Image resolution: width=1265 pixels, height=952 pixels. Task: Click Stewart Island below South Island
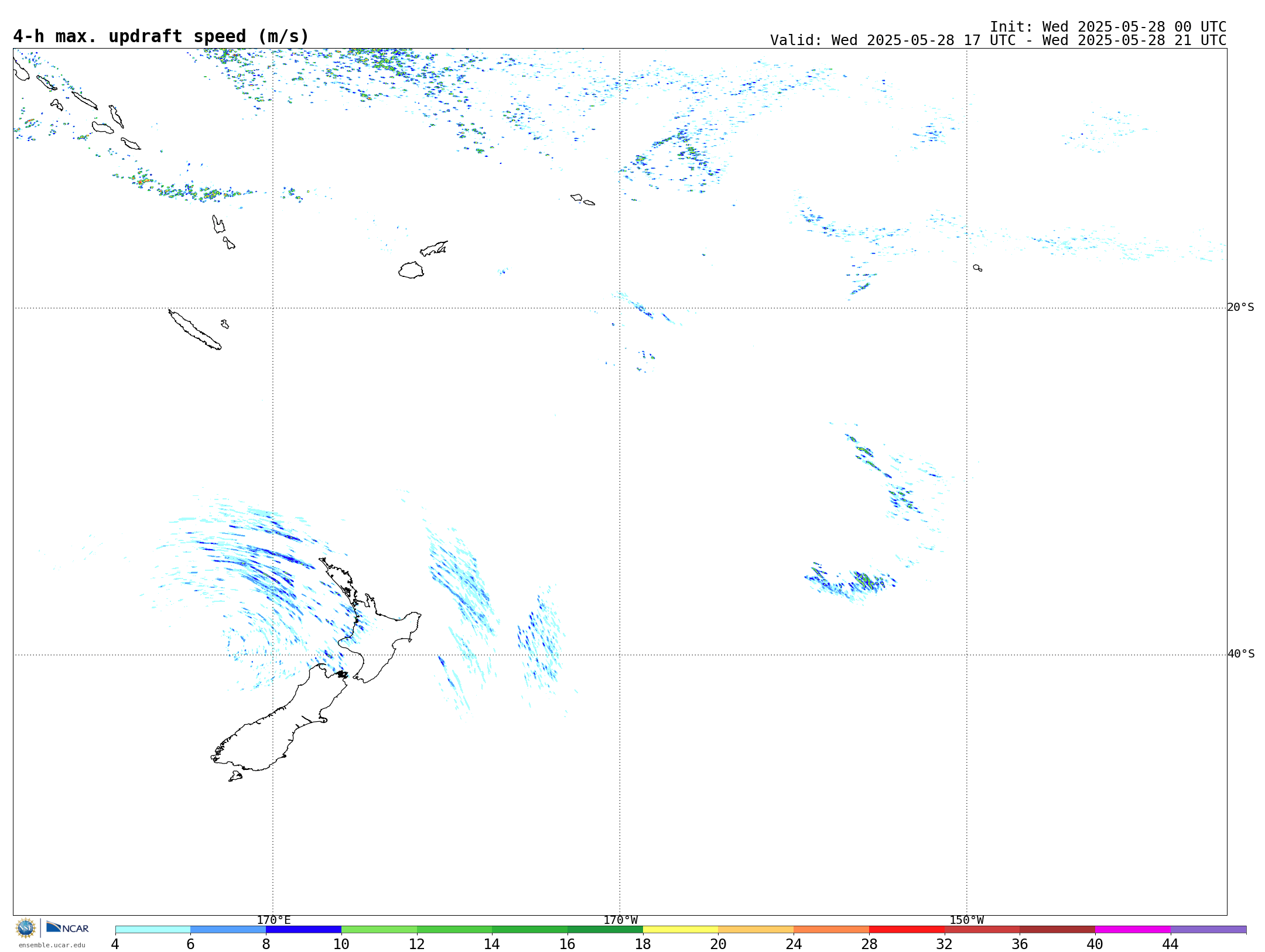[235, 776]
